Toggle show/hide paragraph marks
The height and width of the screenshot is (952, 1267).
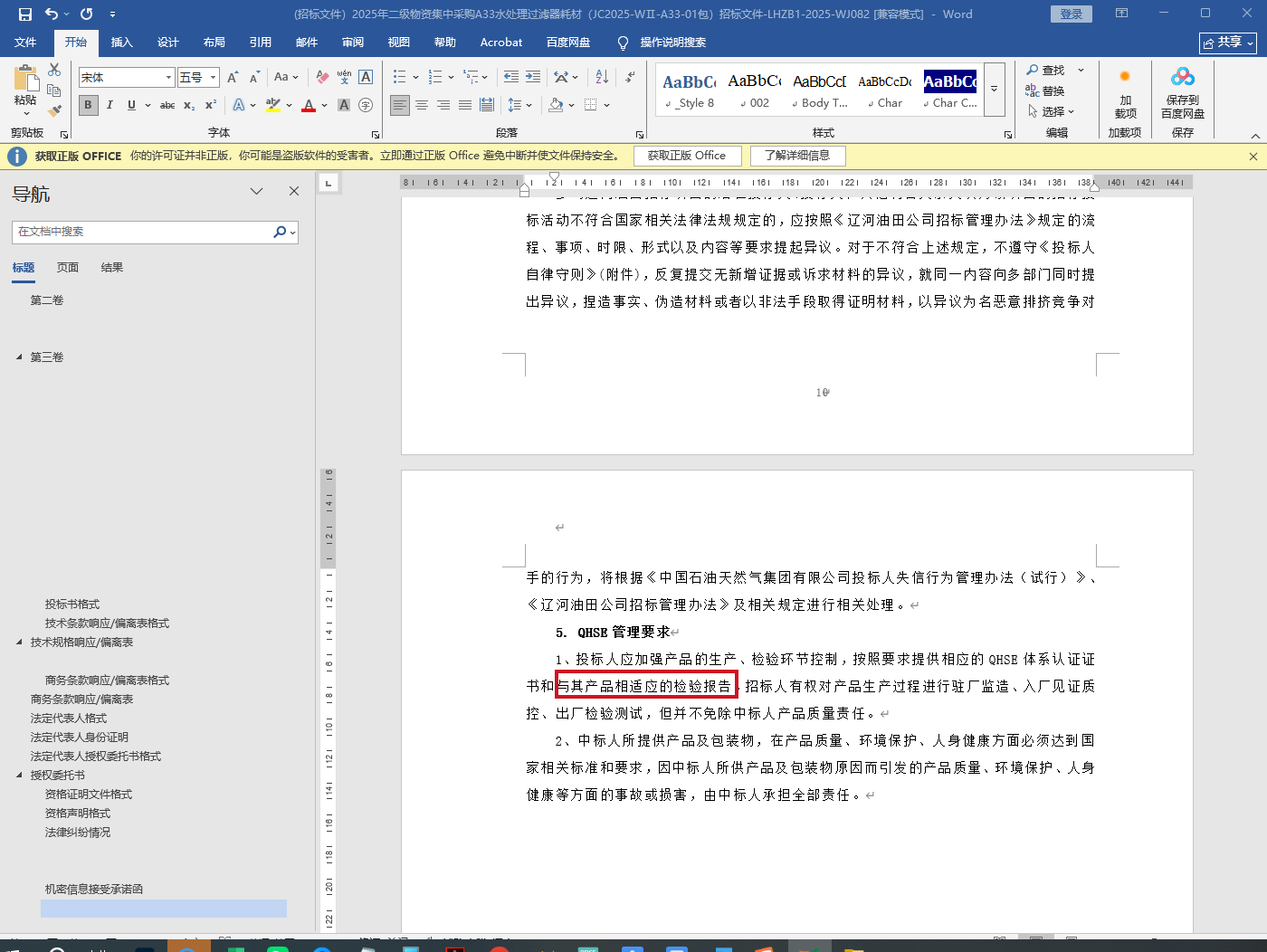(631, 77)
